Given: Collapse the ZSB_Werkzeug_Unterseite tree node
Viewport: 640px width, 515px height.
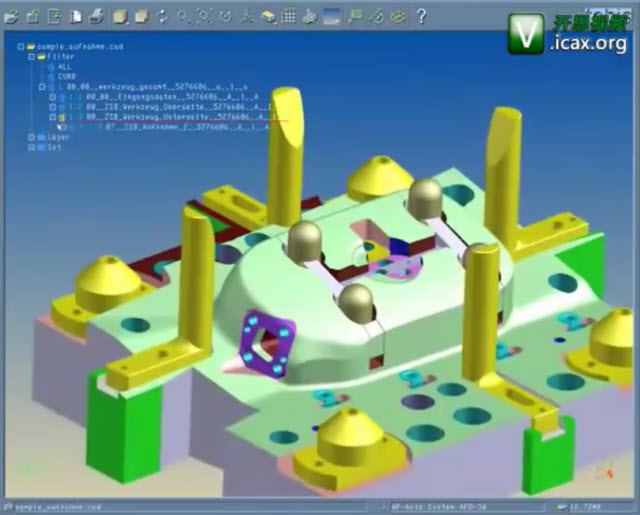Looking at the screenshot, I should point(53,118).
